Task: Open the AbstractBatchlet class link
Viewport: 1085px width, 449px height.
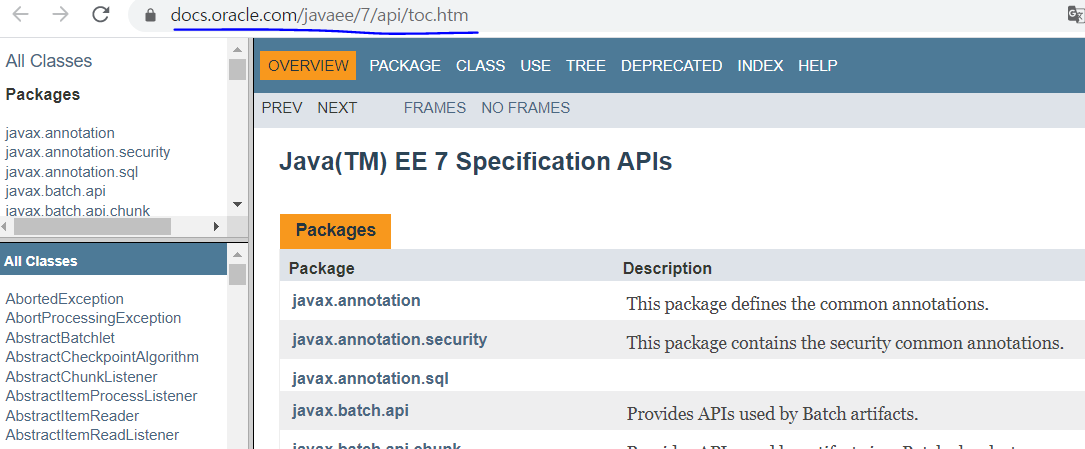Action: pos(60,338)
